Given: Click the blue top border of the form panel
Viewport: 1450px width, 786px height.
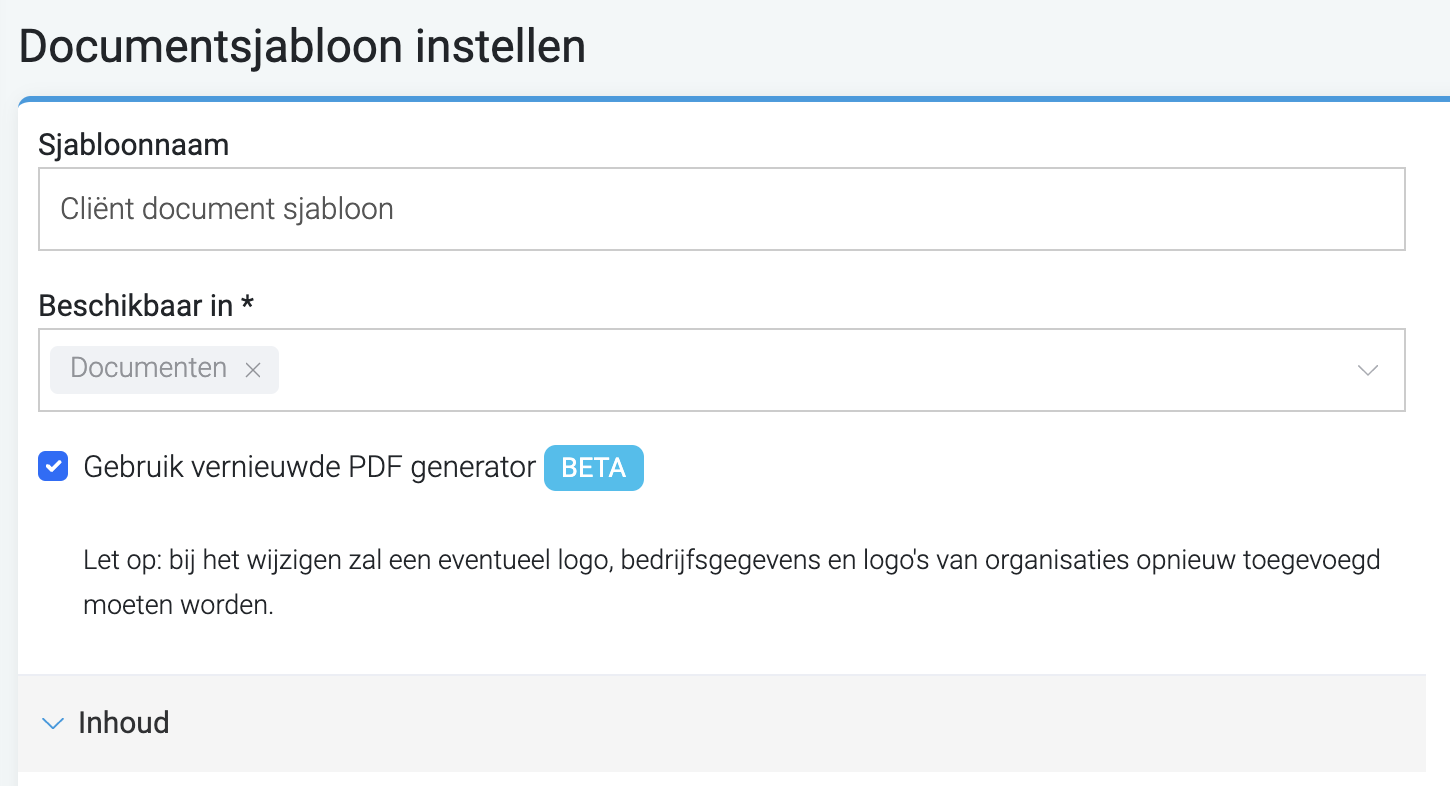Looking at the screenshot, I should [x=734, y=100].
